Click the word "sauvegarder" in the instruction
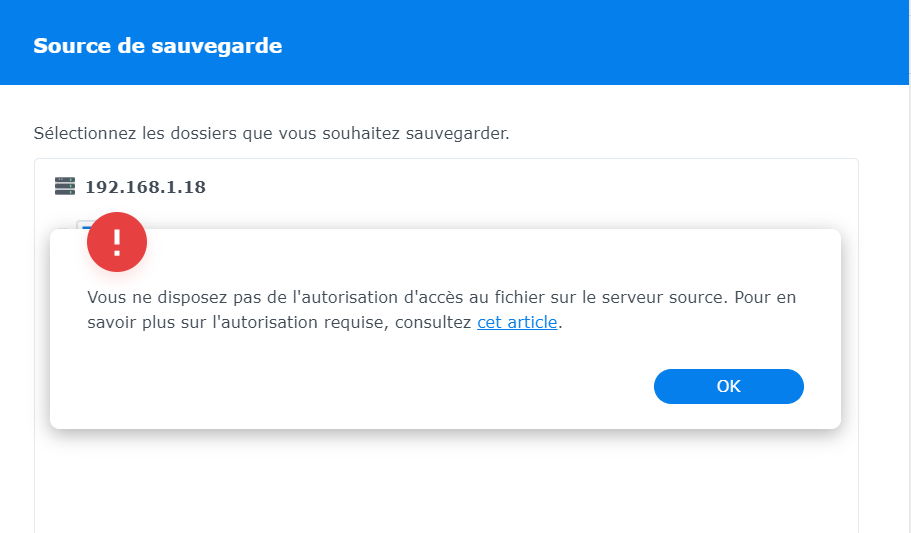The width and height of the screenshot is (911, 533). click(x=460, y=133)
